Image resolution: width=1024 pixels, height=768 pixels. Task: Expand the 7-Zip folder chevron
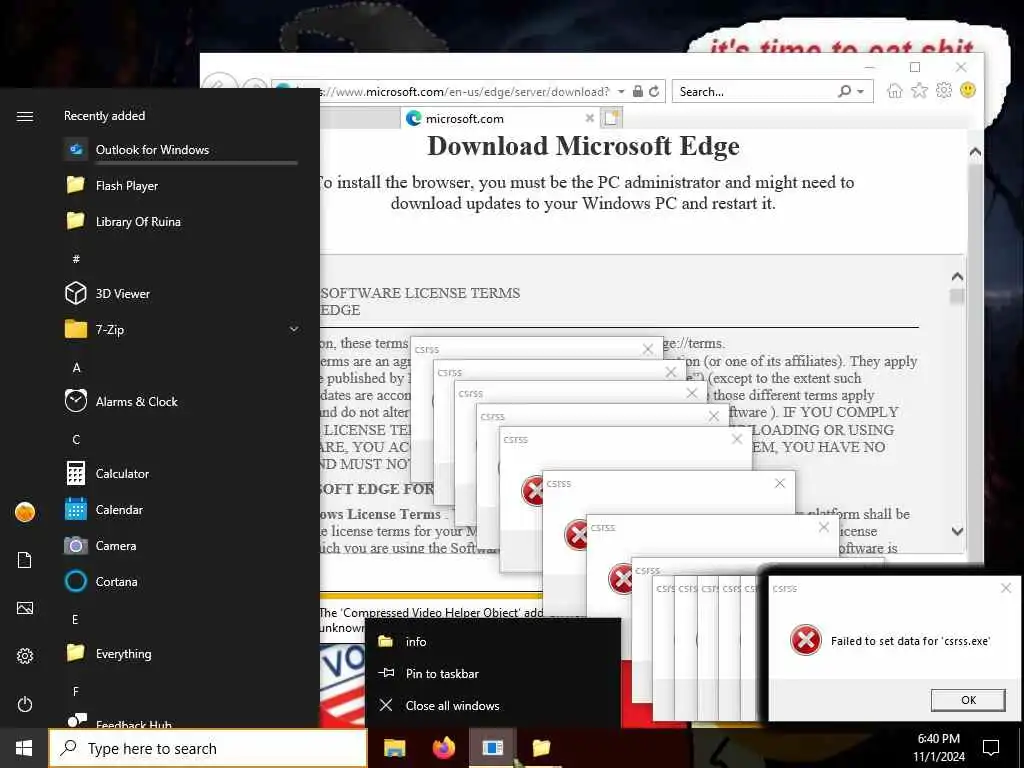coord(294,329)
